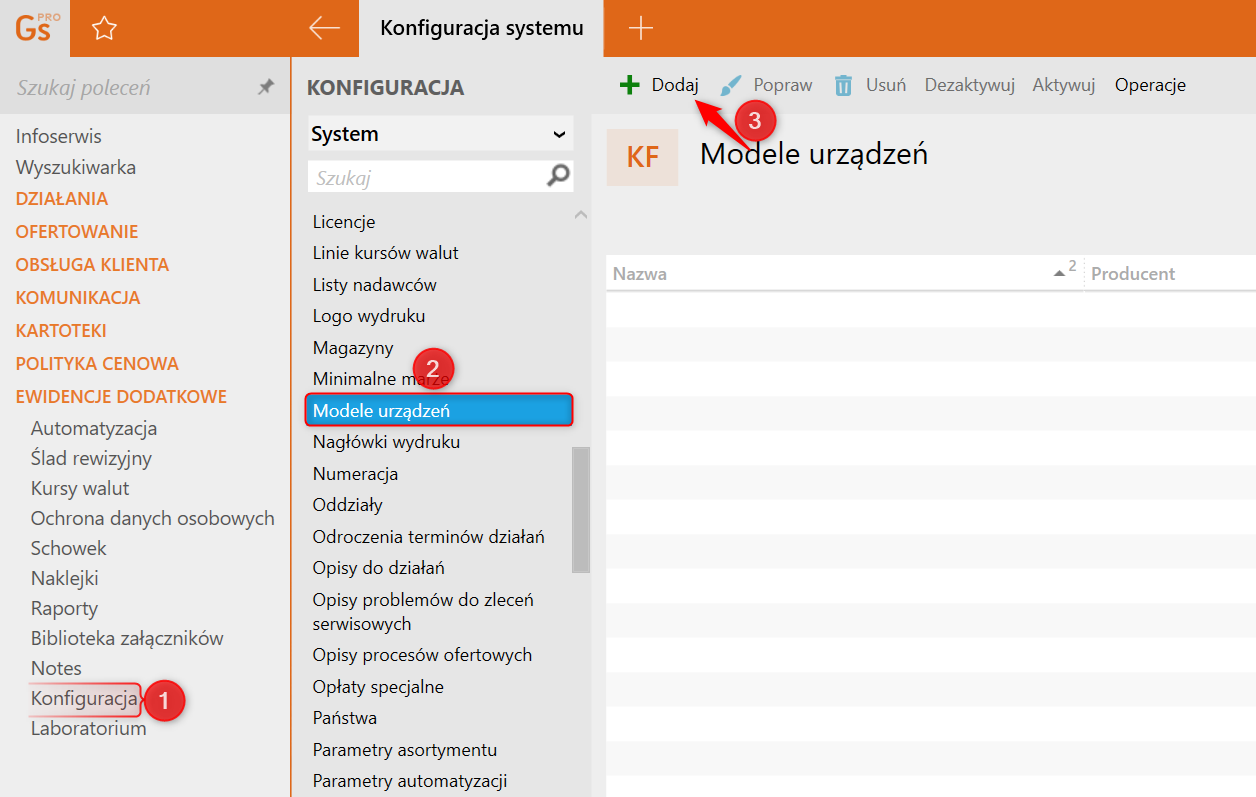The image size is (1256, 797).
Task: Sort by Producent column header
Action: pos(1133,273)
